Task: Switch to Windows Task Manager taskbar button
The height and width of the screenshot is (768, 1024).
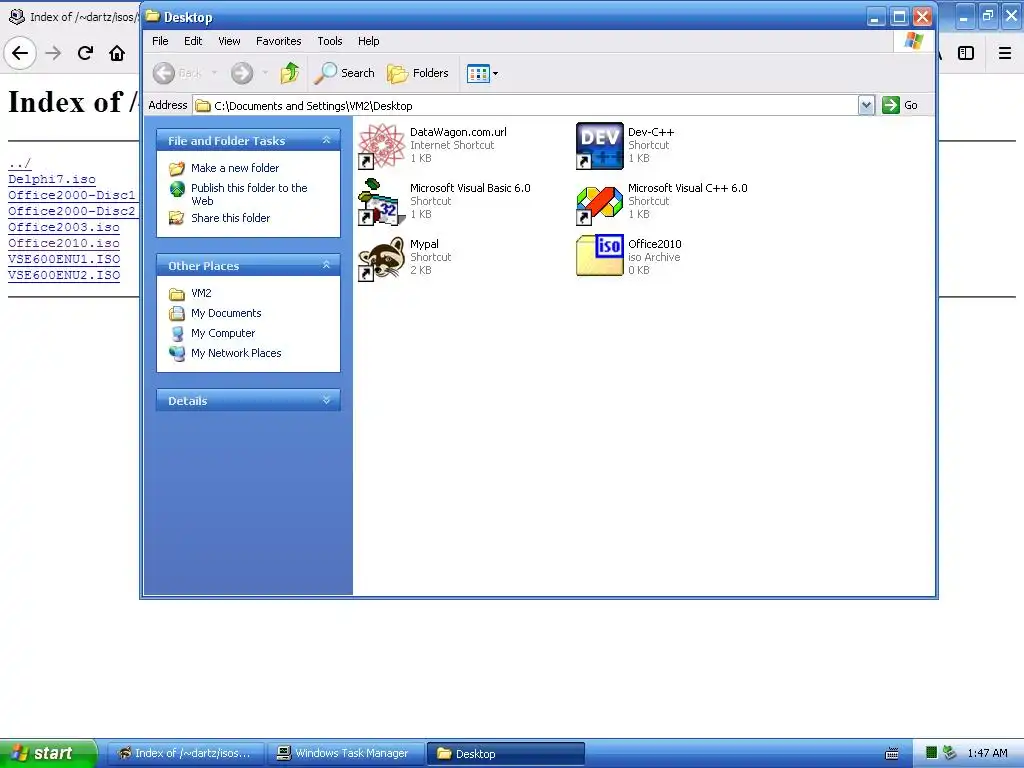Action: coord(345,754)
